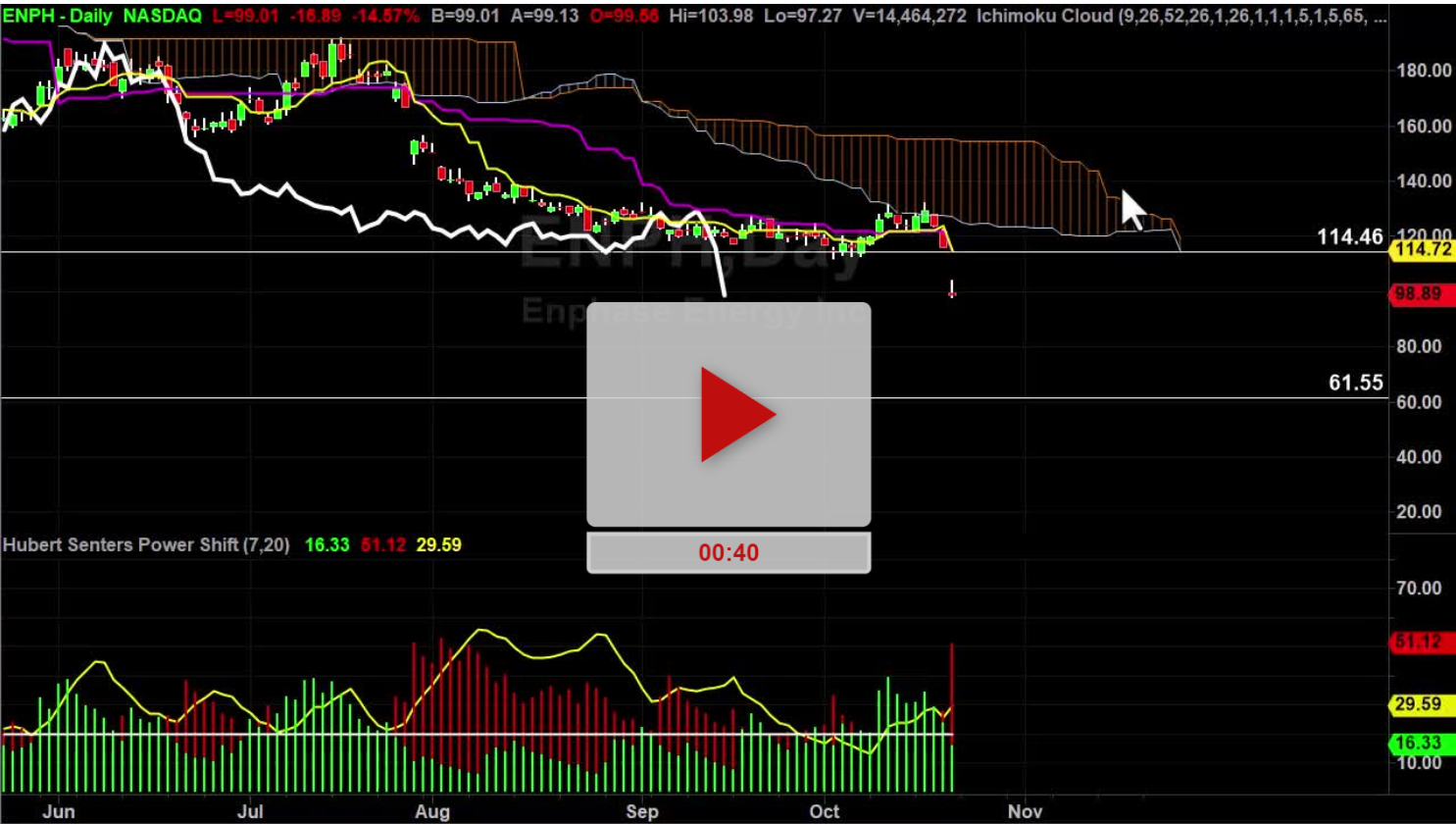Click the Nov label on time axis
The height and width of the screenshot is (824, 1456).
1025,811
